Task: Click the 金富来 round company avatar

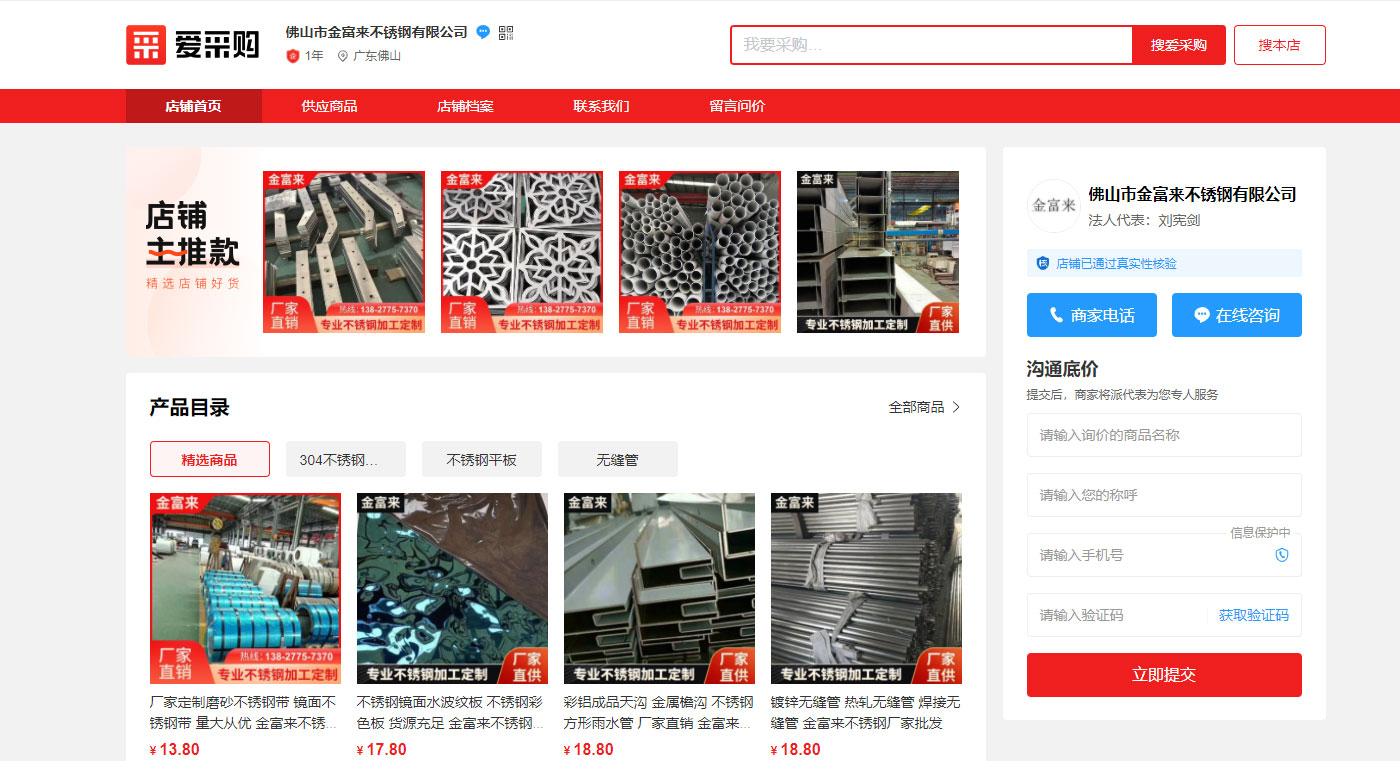Action: point(1054,205)
